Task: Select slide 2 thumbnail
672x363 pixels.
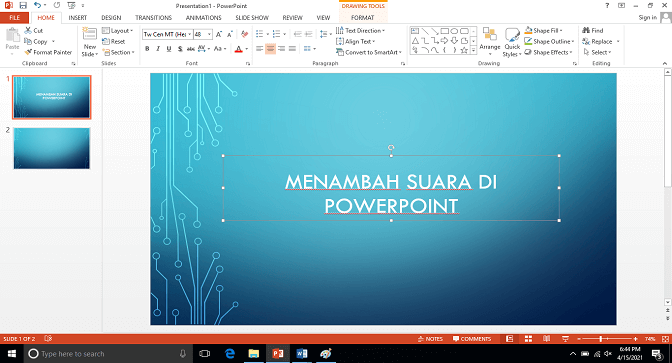Action: 52,148
